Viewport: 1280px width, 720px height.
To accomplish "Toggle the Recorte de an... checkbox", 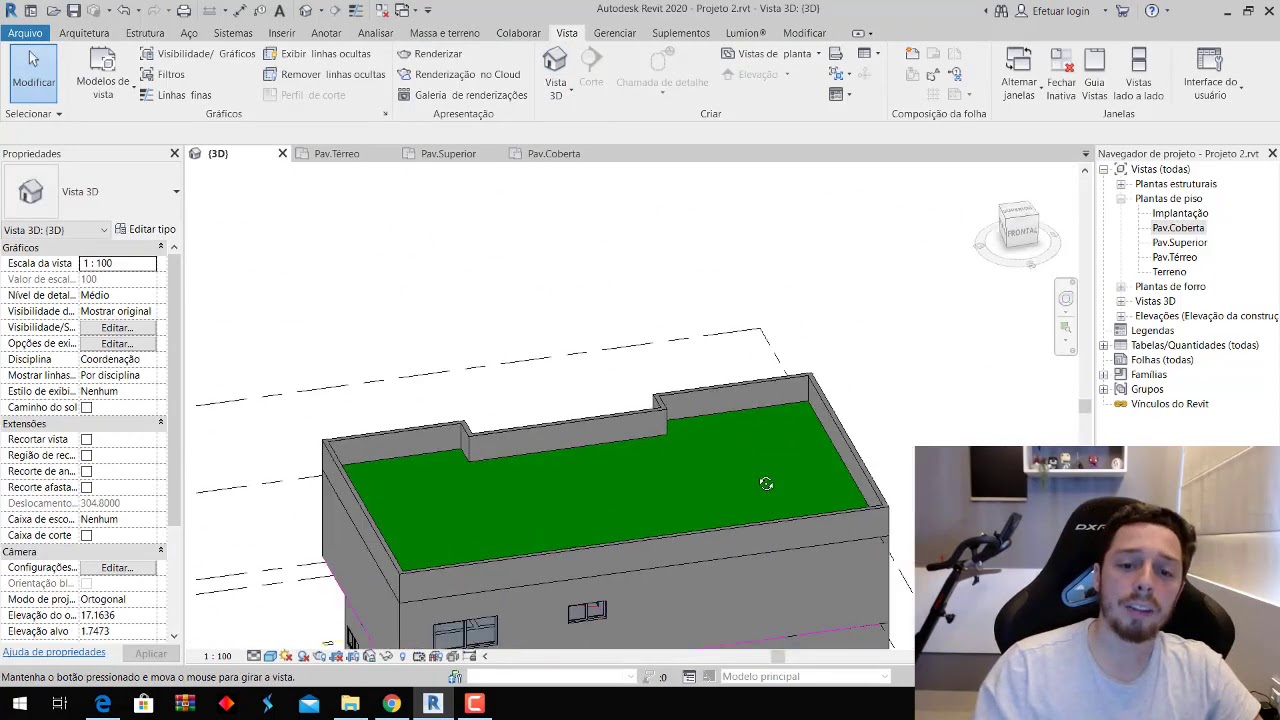I will coord(86,471).
